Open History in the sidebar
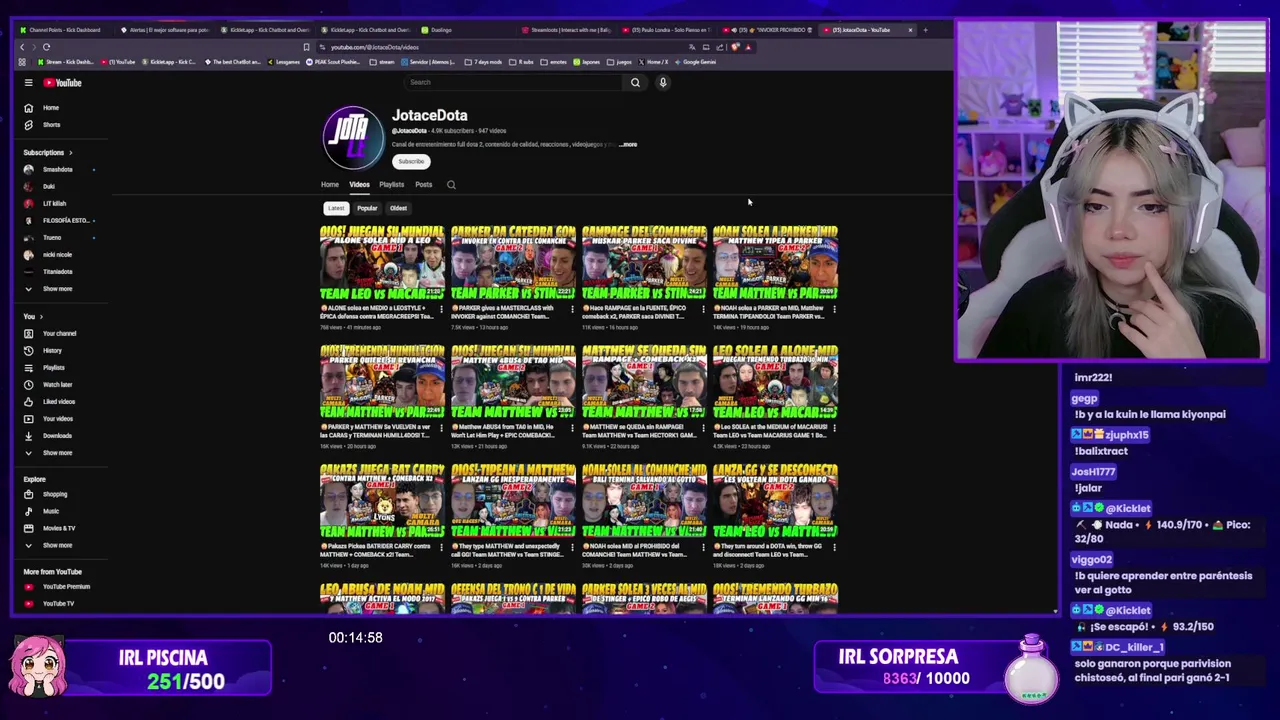This screenshot has width=1280, height=720. pos(50,351)
